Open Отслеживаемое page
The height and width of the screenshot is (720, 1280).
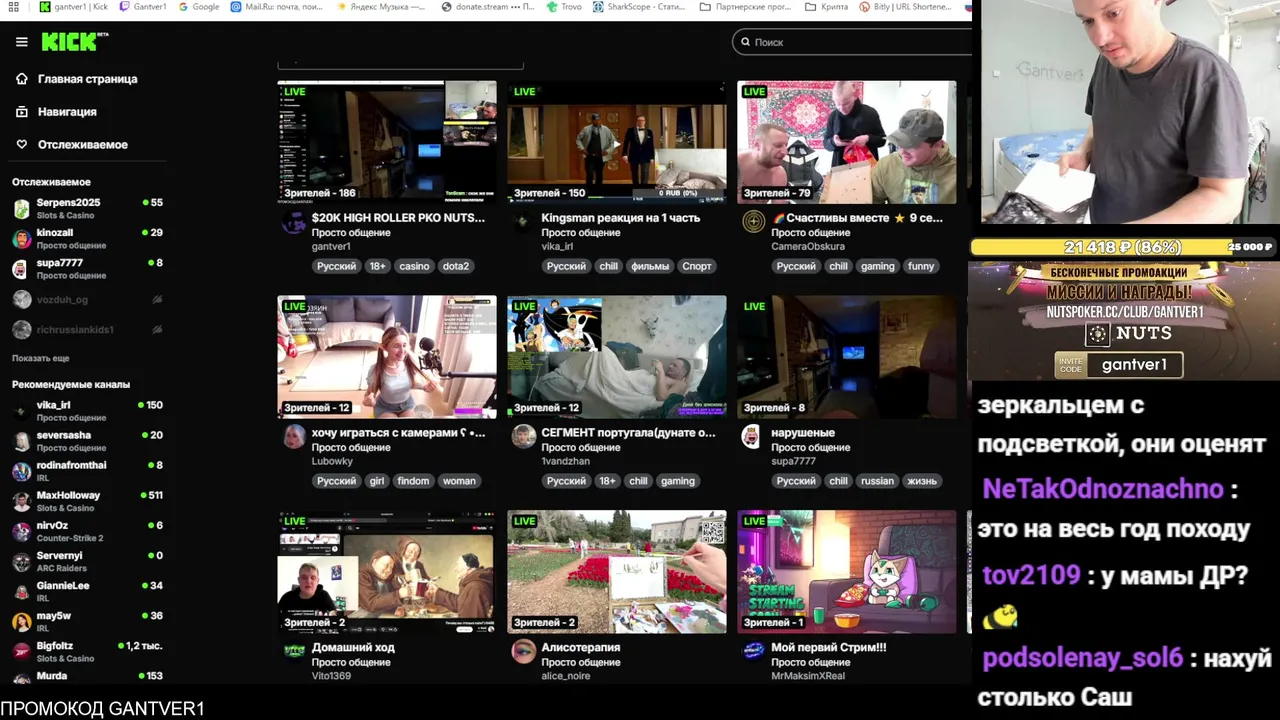point(83,145)
